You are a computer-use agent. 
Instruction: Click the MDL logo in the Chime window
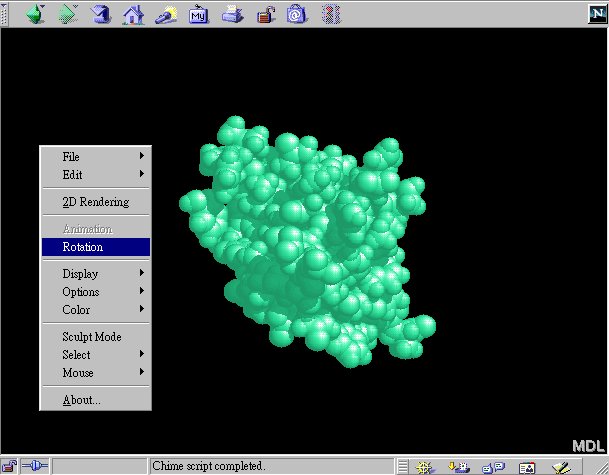[x=588, y=446]
